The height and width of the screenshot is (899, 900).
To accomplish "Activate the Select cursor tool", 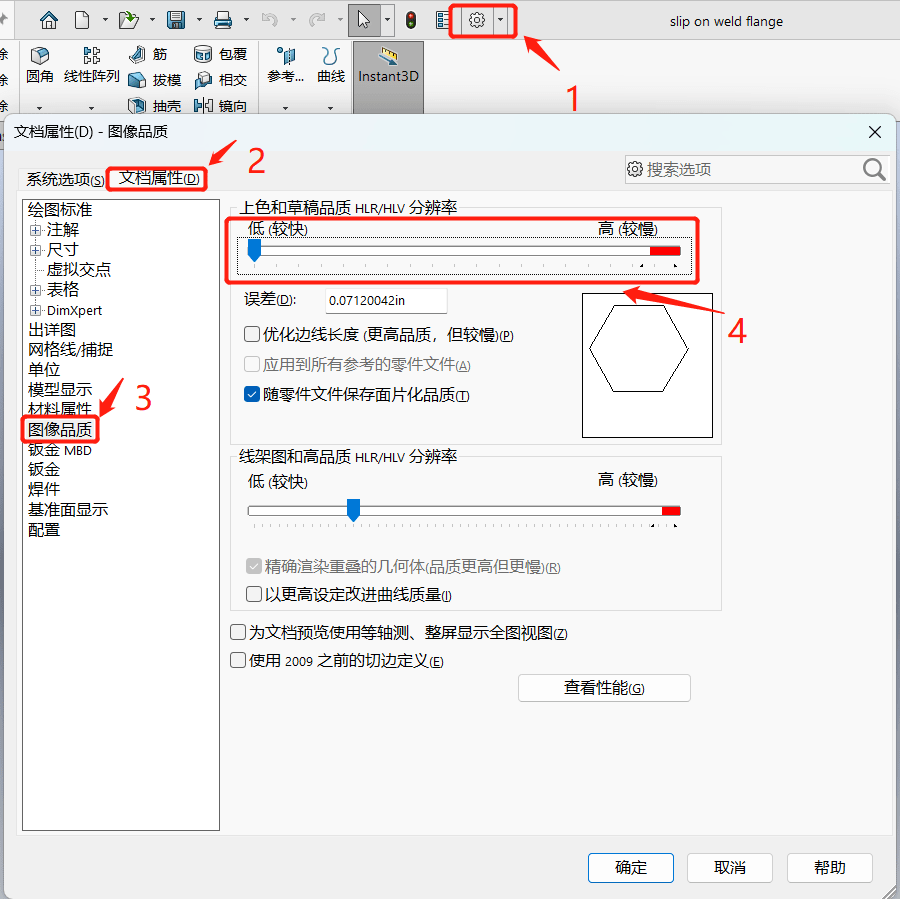I will 364,21.
